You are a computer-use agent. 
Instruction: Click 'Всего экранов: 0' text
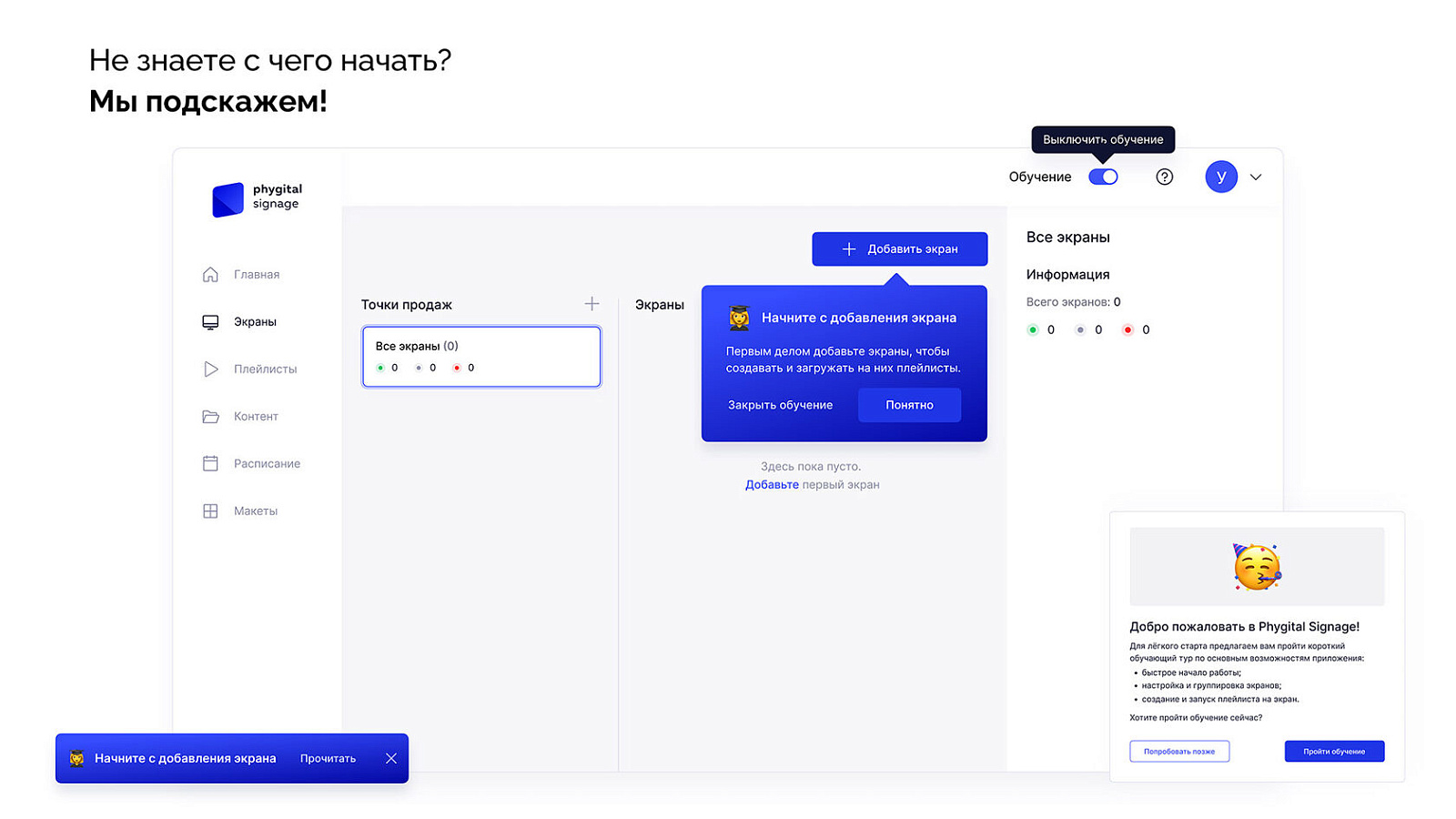1073,301
